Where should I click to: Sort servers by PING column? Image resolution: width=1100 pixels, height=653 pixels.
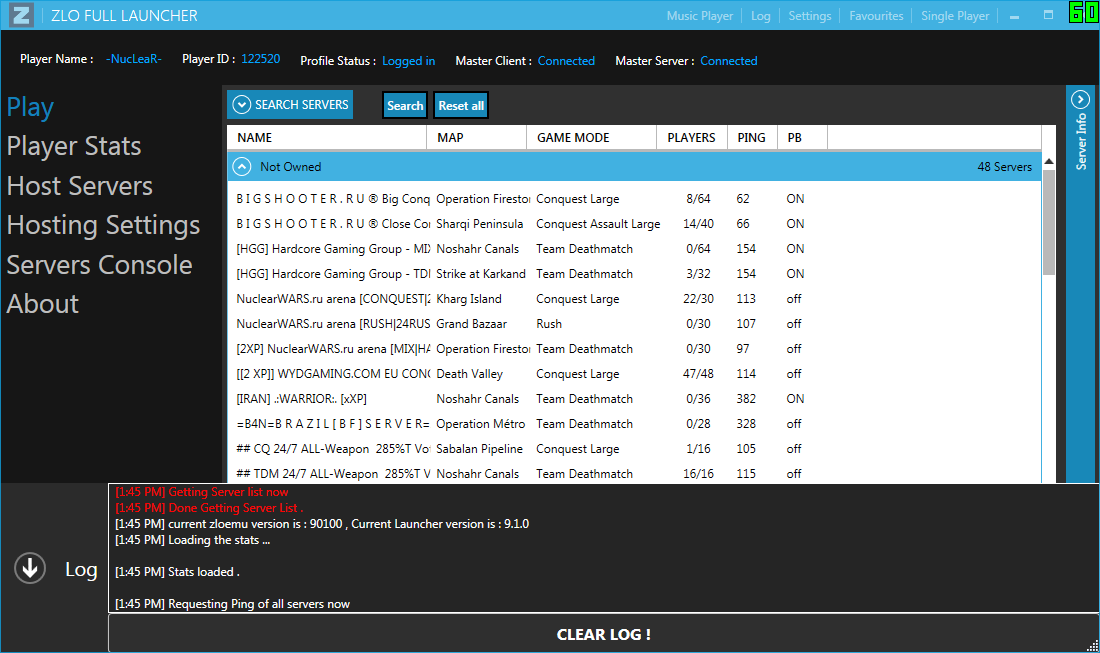point(752,137)
